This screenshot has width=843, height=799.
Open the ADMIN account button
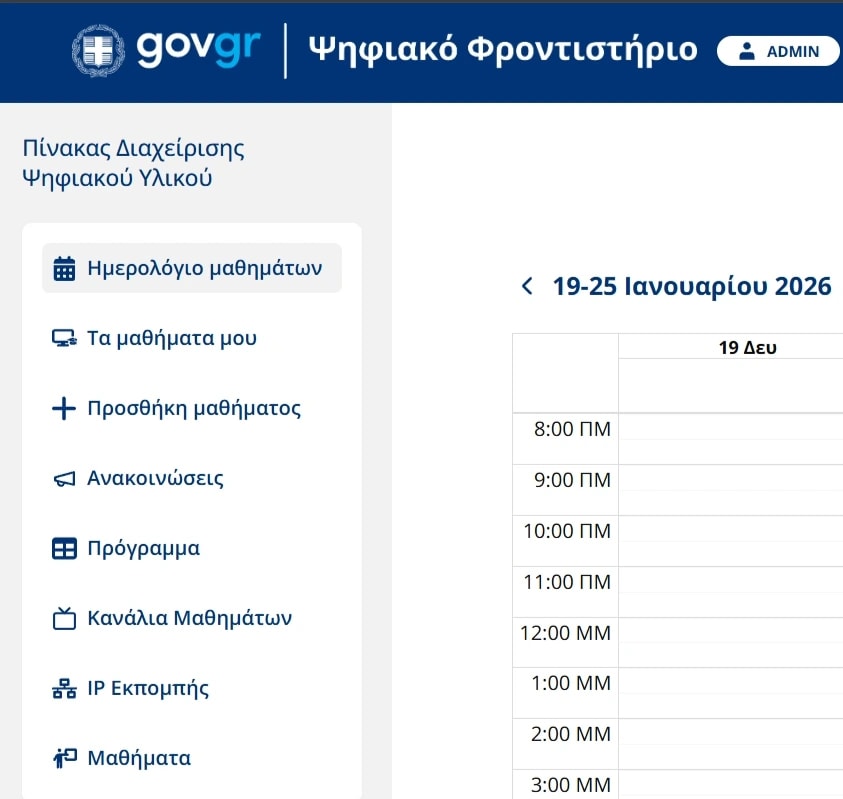(779, 51)
